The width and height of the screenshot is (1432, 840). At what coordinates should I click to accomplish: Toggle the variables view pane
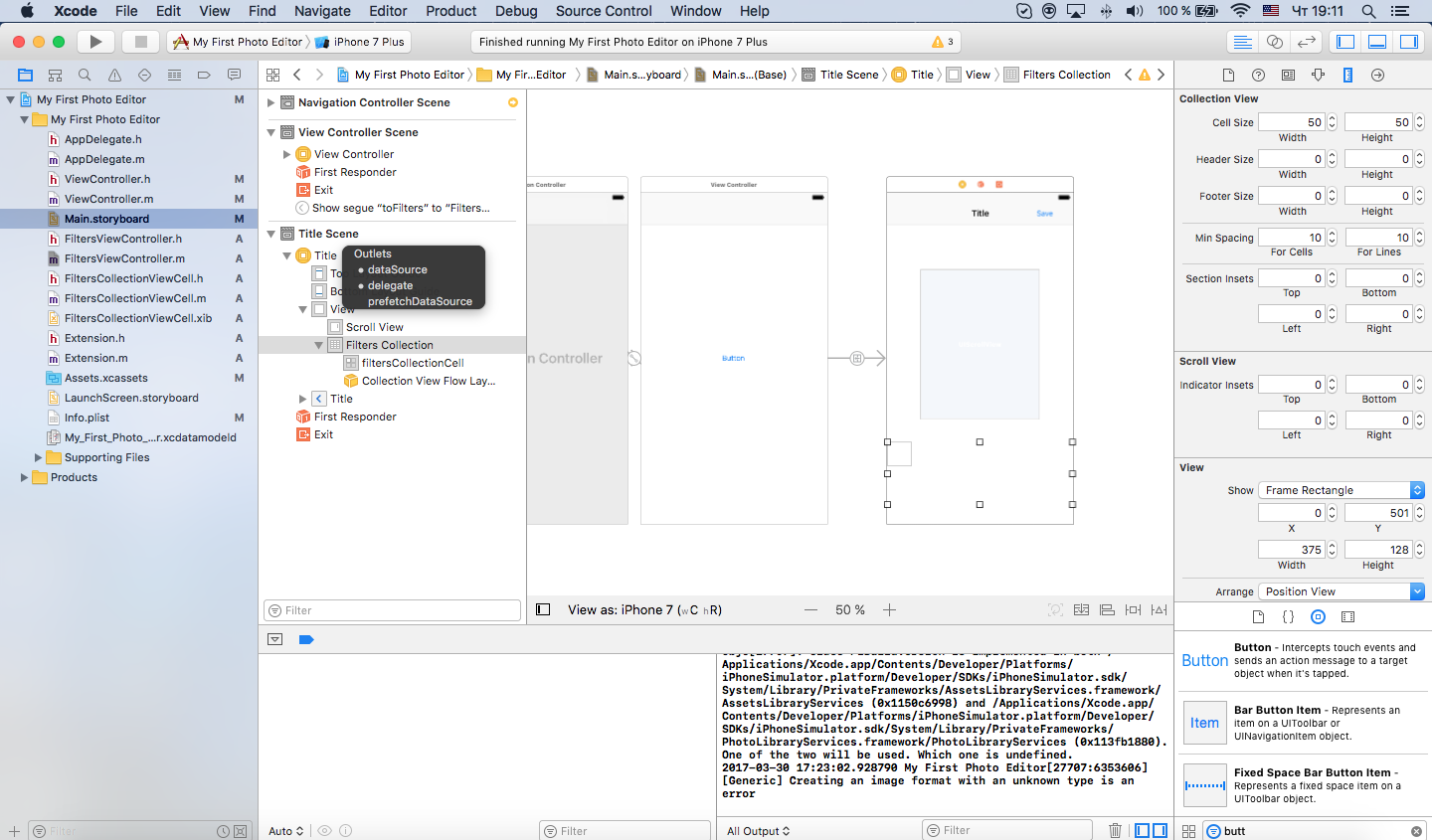coord(1143,830)
